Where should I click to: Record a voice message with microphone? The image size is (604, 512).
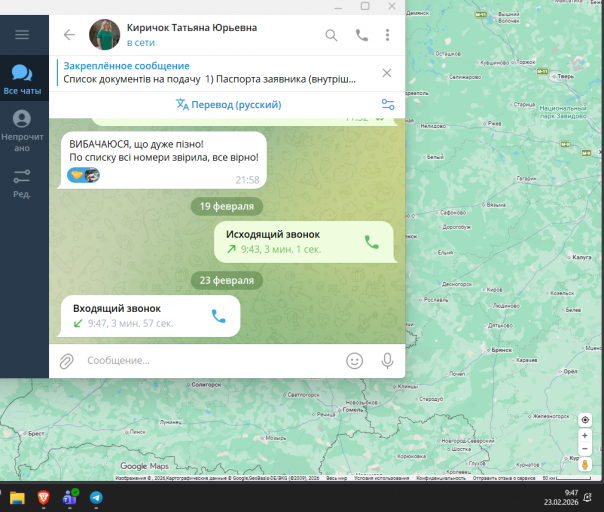(387, 361)
